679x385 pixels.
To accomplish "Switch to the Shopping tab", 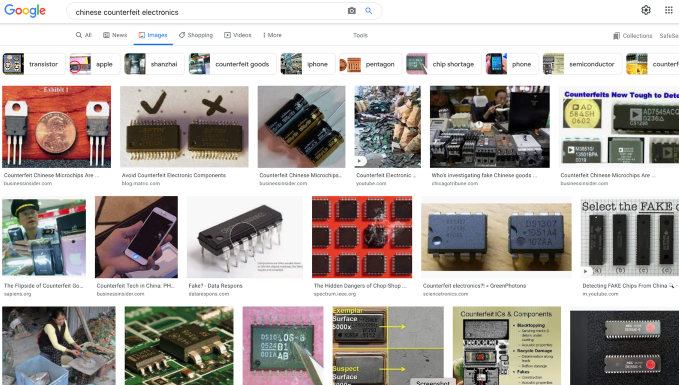I will pos(196,35).
